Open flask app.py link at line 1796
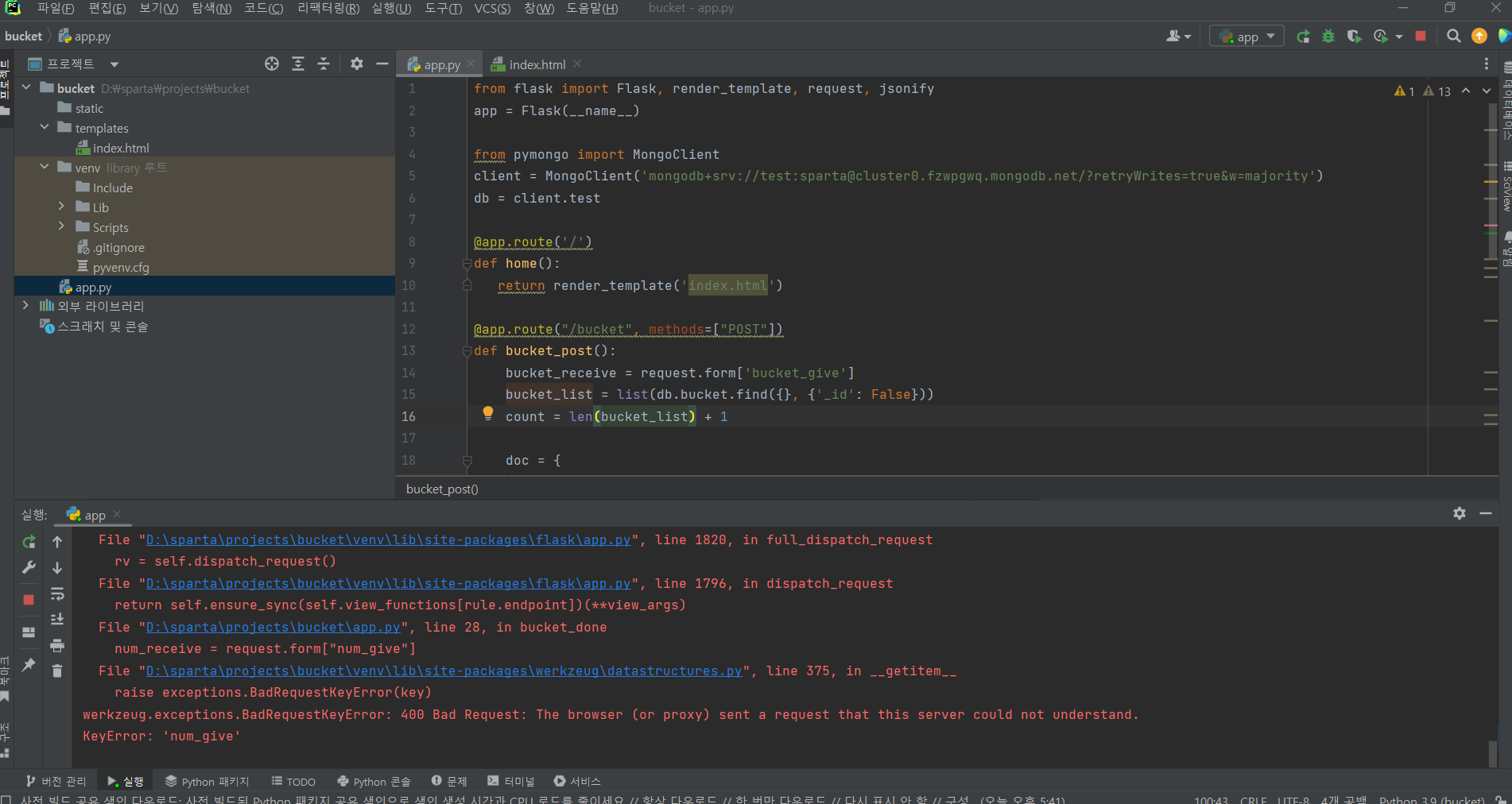The image size is (1512, 804). pyautogui.click(x=388, y=584)
